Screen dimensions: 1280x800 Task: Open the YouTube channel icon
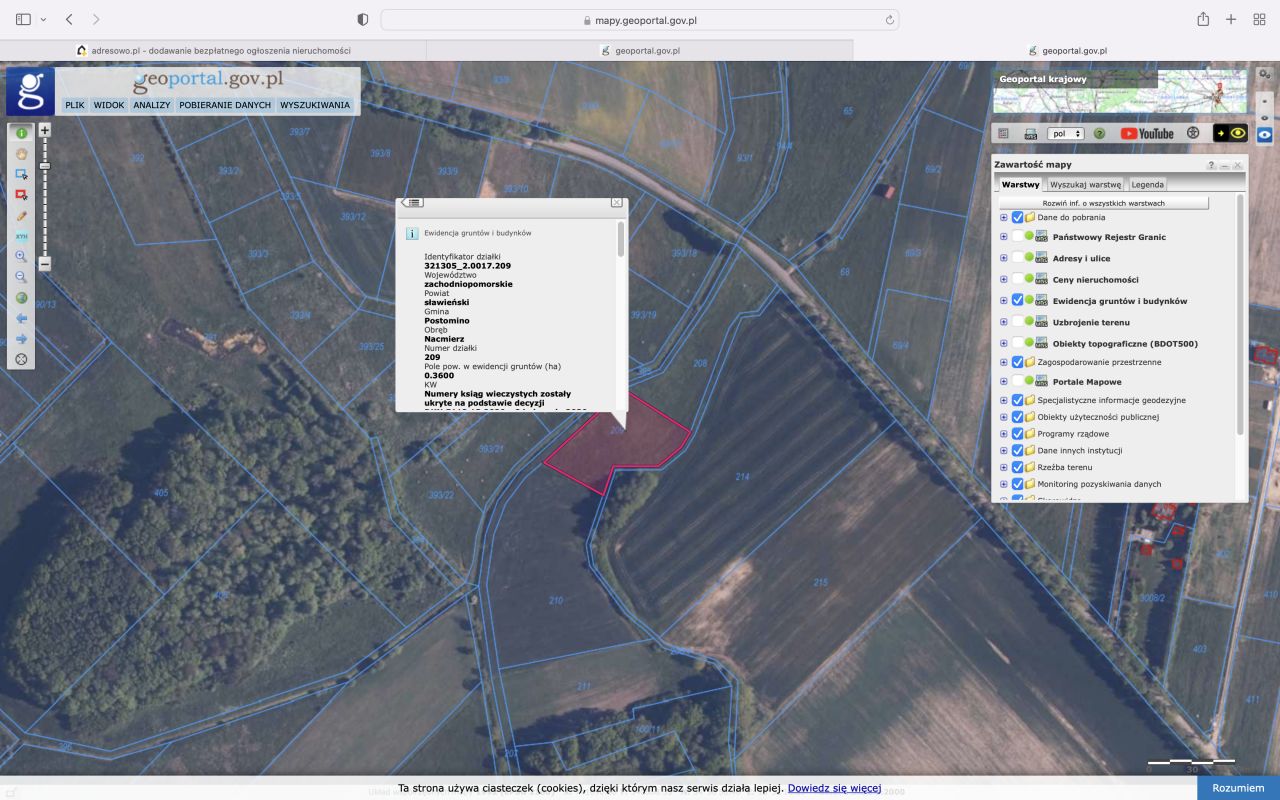[1146, 133]
